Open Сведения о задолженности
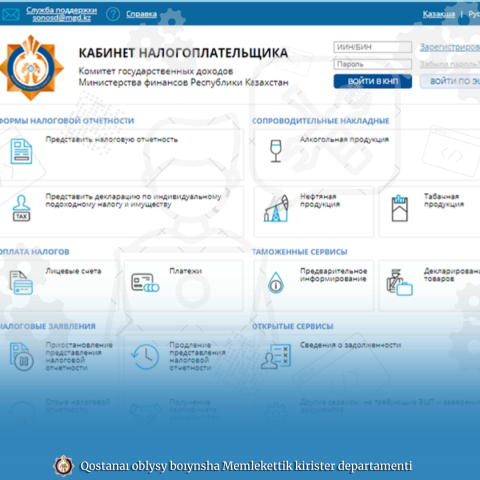 [x=350, y=345]
